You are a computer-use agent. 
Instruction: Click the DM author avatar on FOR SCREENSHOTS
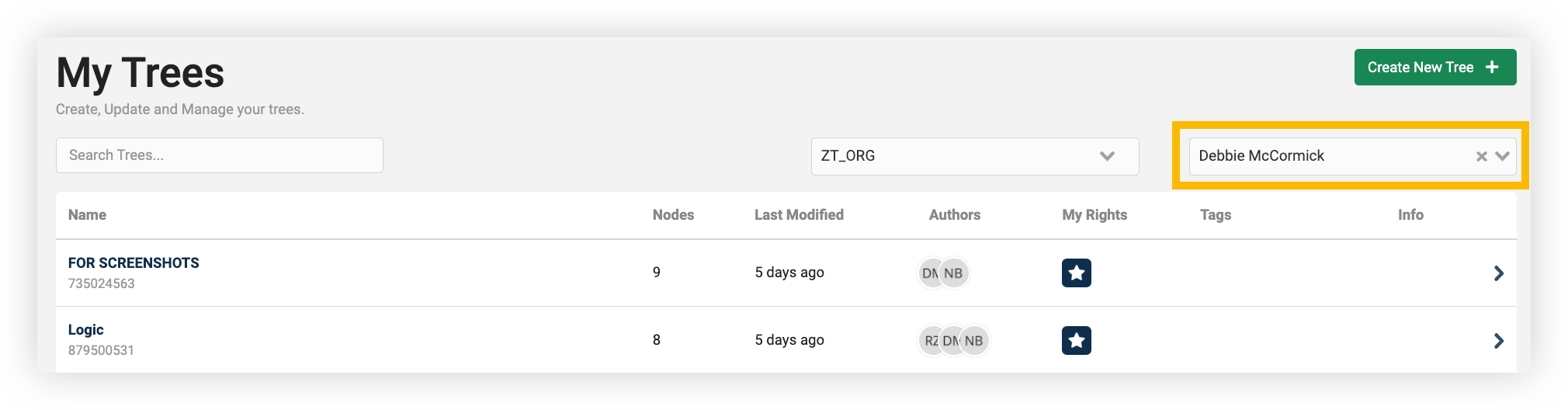click(x=929, y=273)
